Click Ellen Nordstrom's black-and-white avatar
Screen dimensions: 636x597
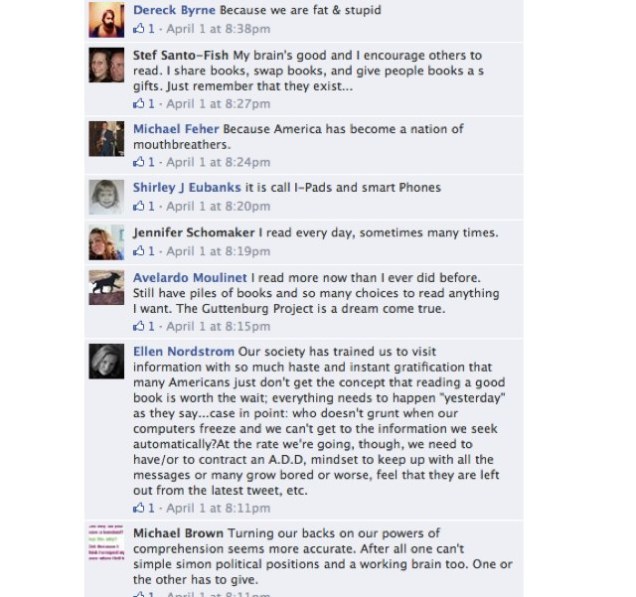coord(107,361)
